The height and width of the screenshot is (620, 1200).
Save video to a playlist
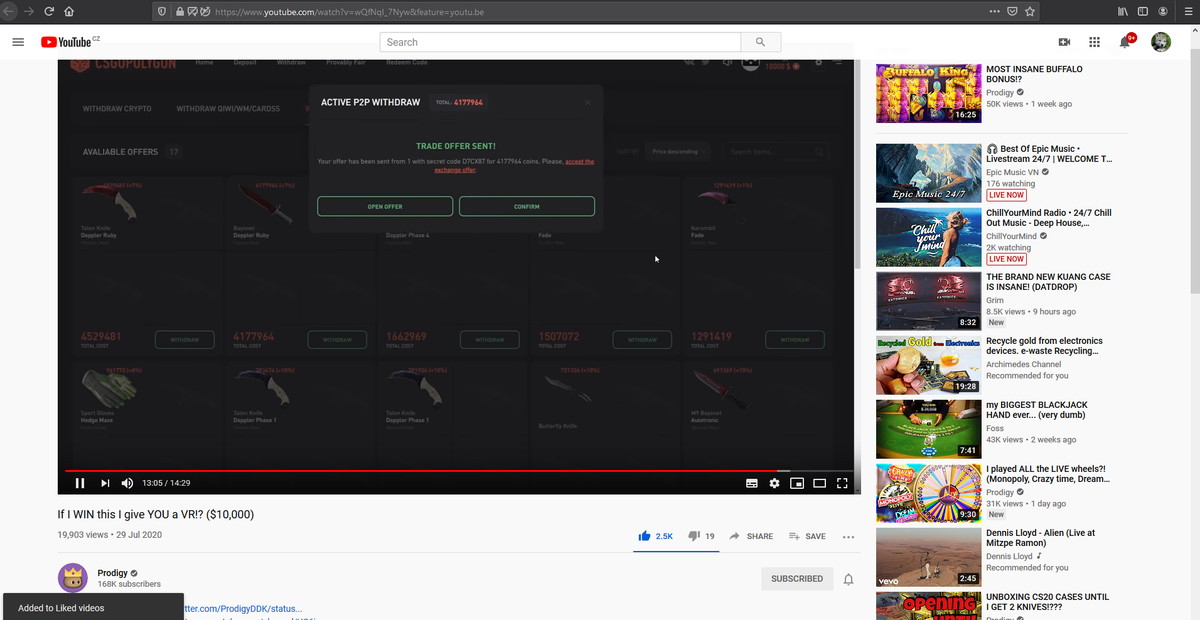coord(807,536)
